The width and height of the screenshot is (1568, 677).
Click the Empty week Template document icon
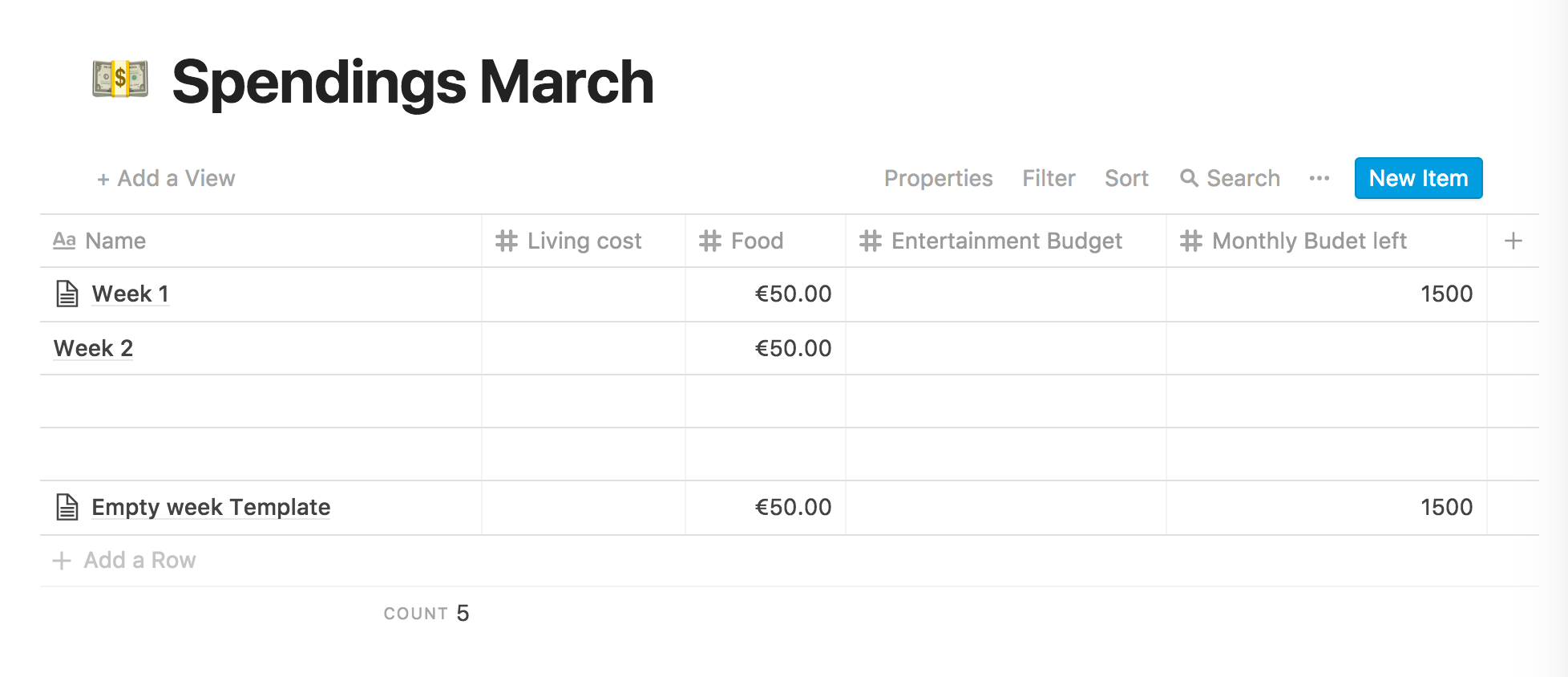point(67,507)
